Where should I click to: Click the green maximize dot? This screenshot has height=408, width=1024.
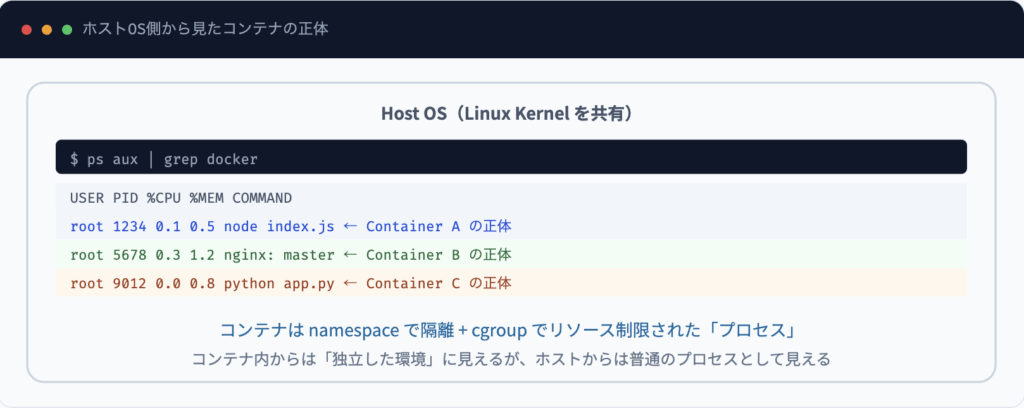coord(67,30)
